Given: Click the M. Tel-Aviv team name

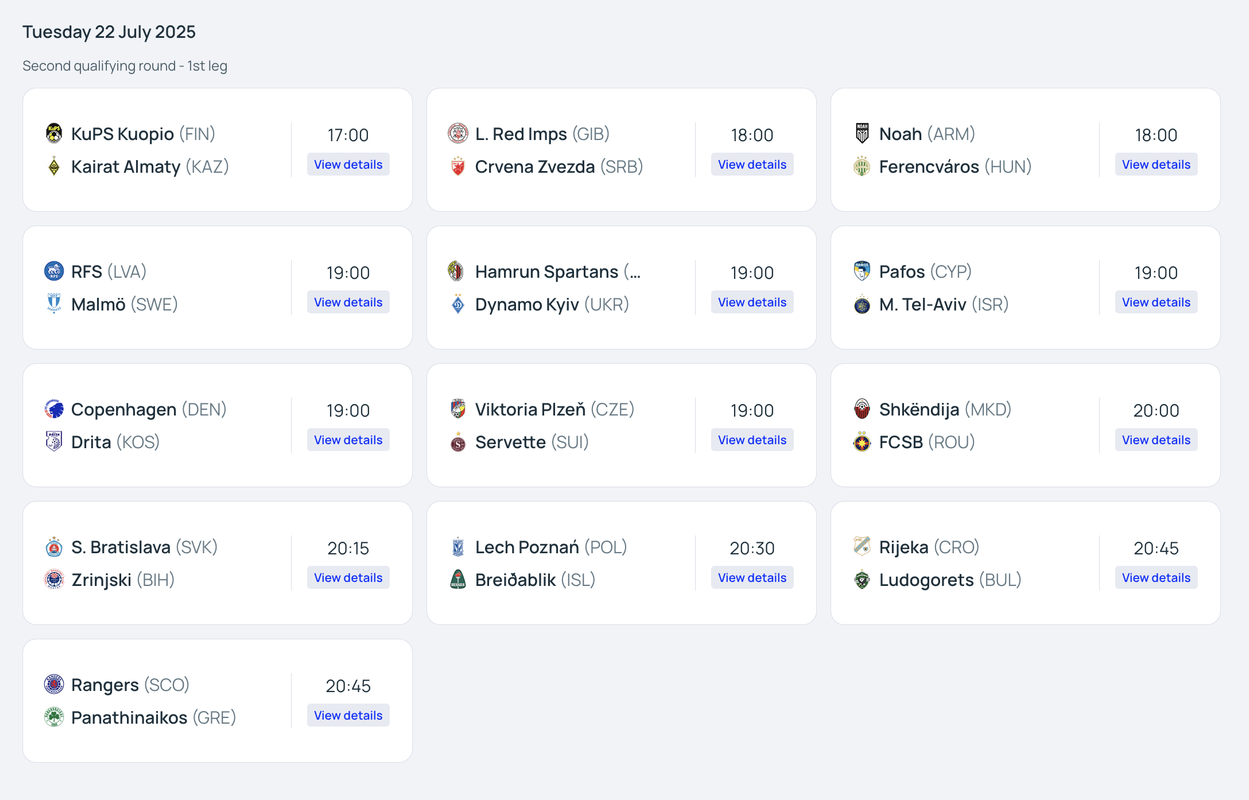Looking at the screenshot, I should point(923,305).
